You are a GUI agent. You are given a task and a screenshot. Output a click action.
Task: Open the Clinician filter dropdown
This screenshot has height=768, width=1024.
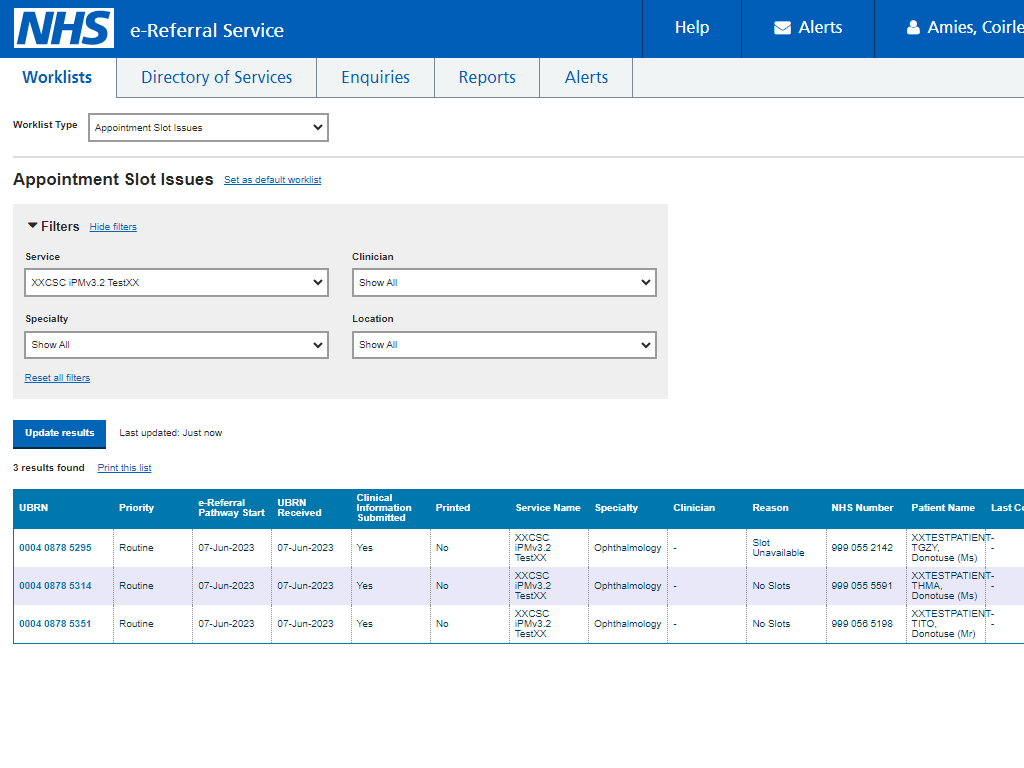[504, 283]
